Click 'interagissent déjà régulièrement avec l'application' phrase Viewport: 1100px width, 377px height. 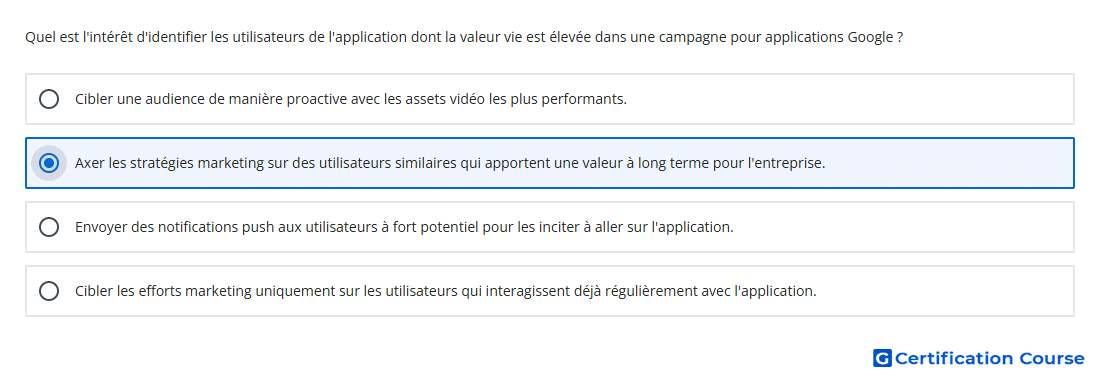pyautogui.click(x=645, y=291)
